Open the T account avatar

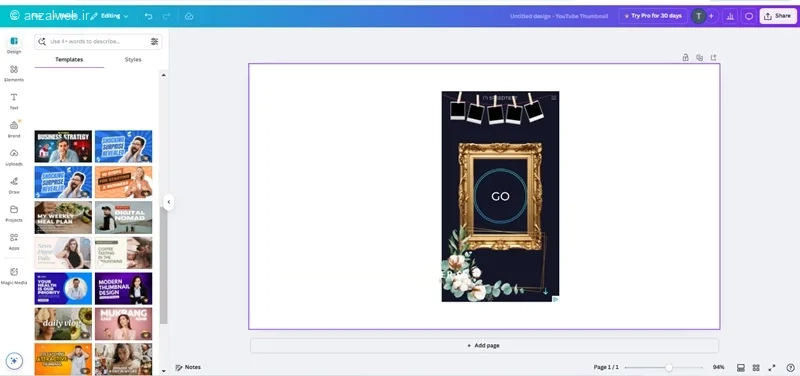click(698, 16)
